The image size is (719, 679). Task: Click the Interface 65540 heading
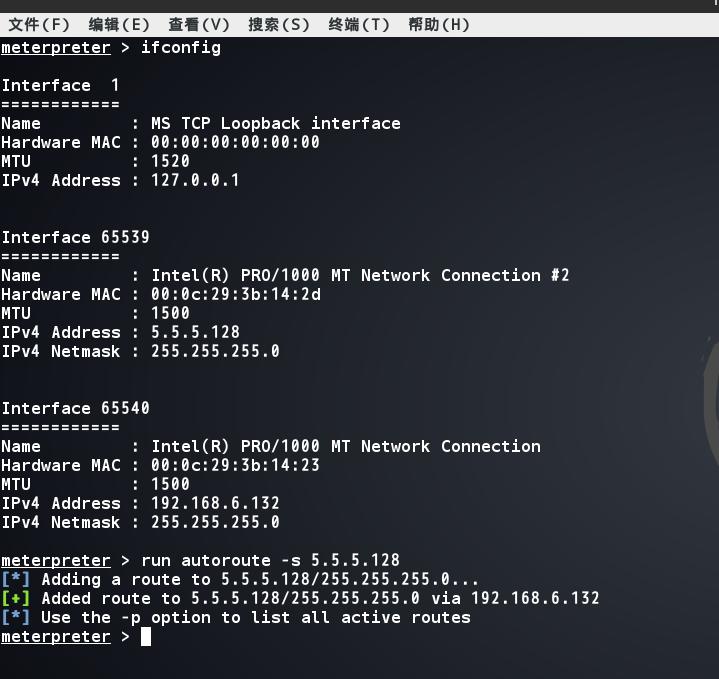click(76, 408)
